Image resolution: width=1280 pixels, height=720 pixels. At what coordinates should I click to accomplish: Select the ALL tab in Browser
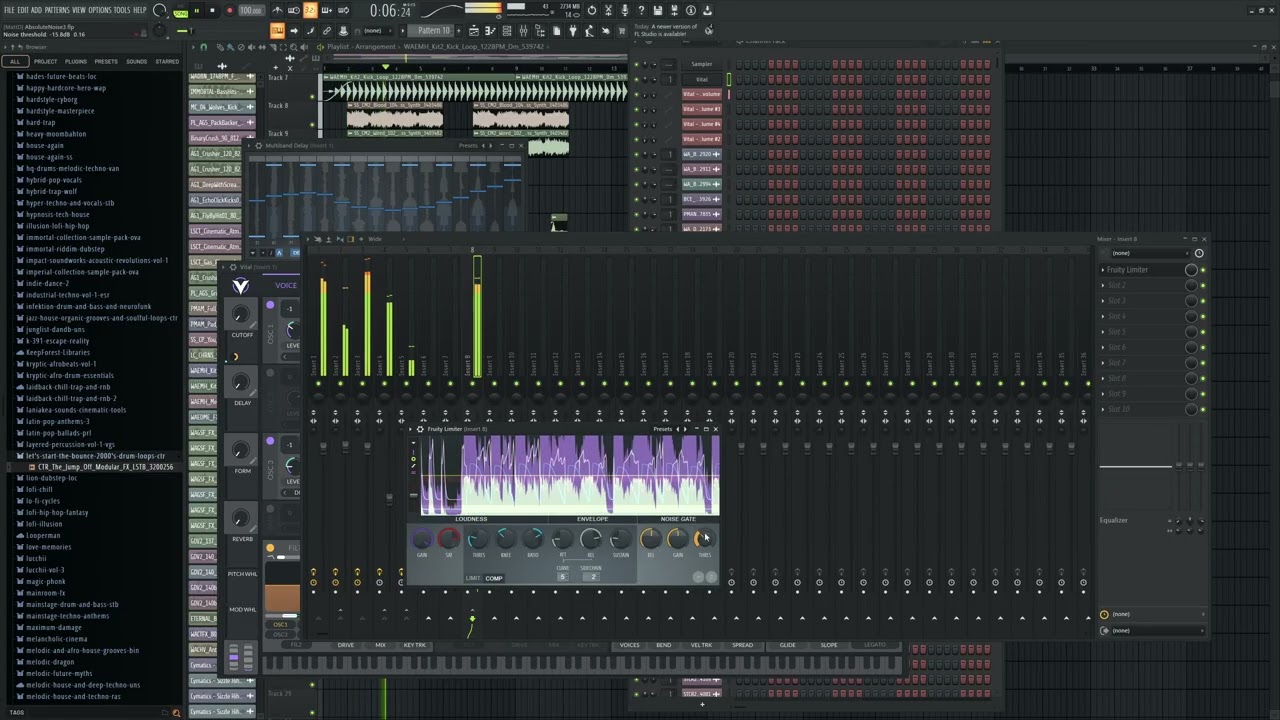(14, 61)
